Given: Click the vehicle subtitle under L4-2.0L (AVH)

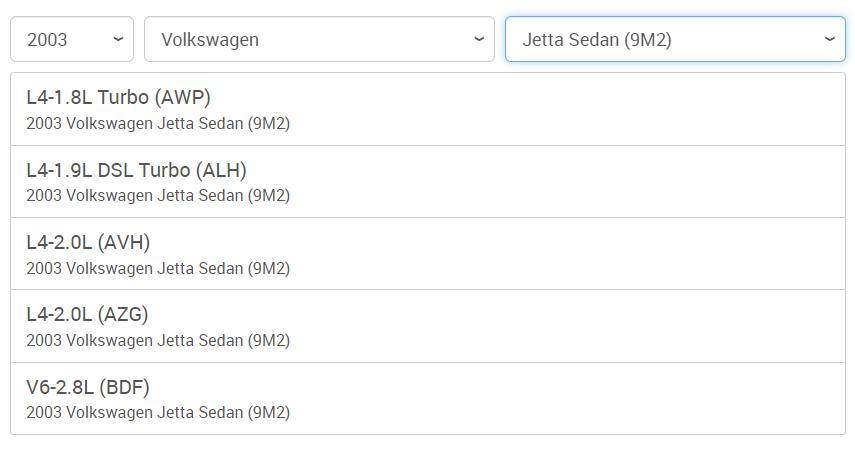Looking at the screenshot, I should tap(158, 268).
